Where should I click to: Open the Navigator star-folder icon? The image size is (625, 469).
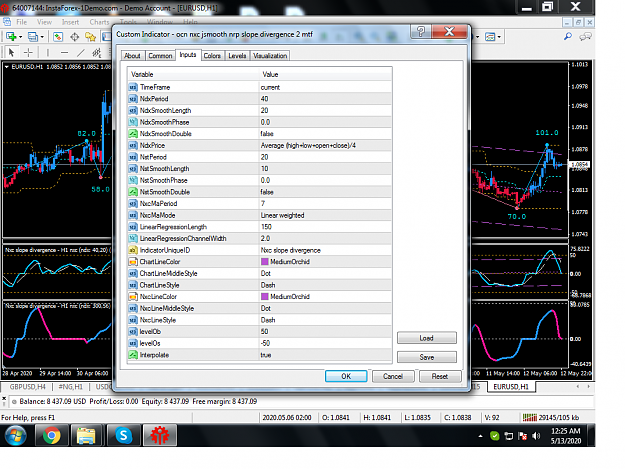click(90, 37)
